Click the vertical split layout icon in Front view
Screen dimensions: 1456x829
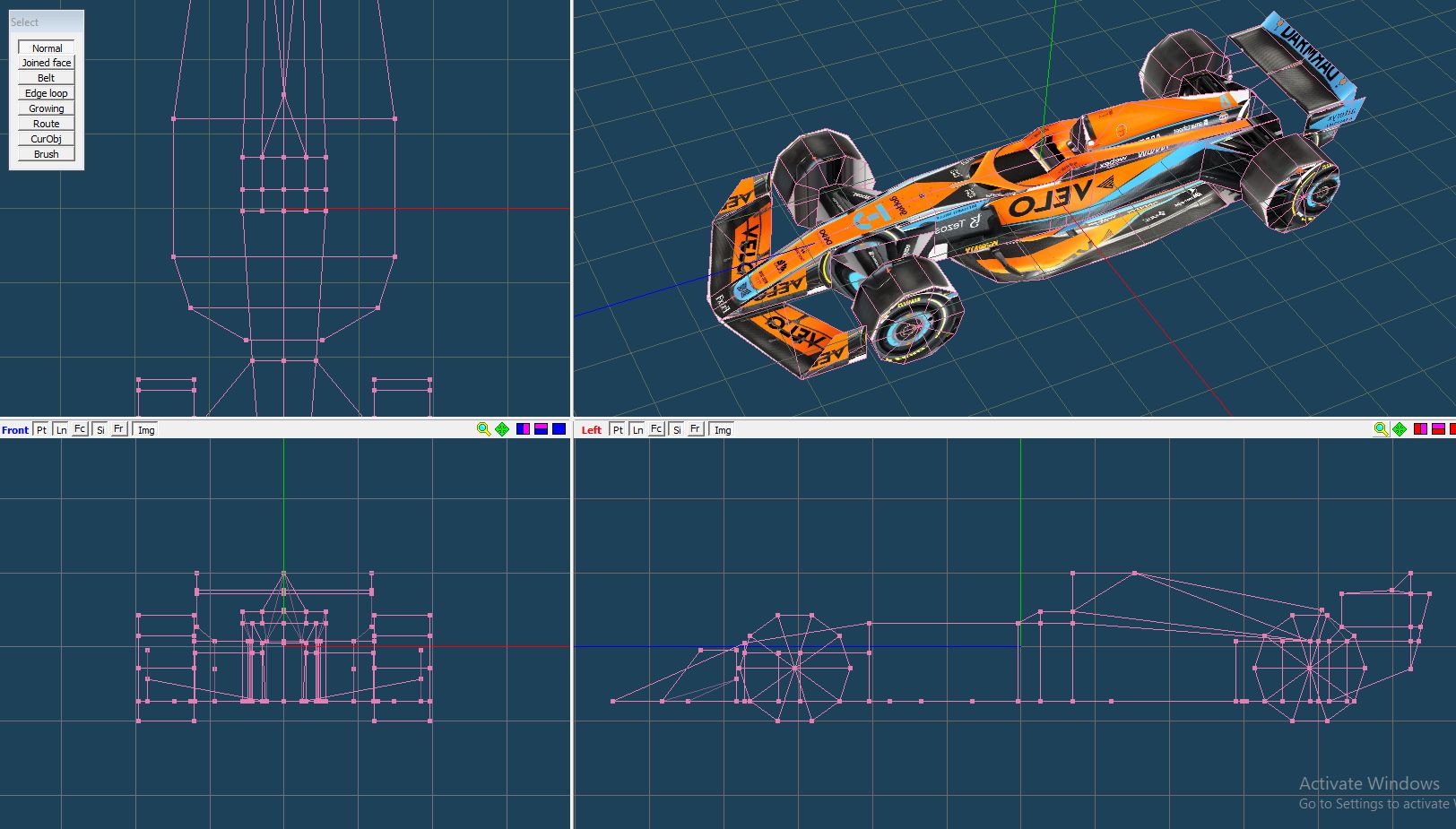point(523,429)
